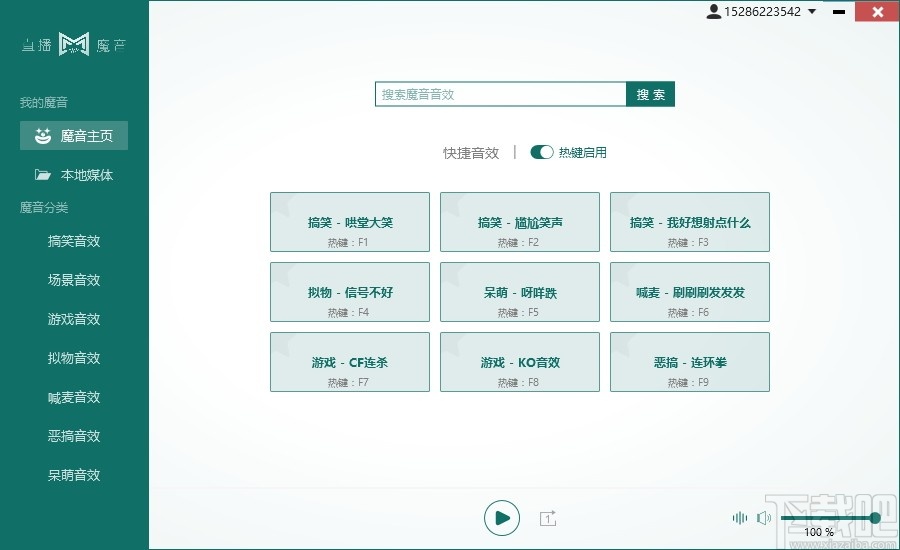Click the smiley icon beside 魔音主页
Screen dimensions: 900x550
pyautogui.click(x=42, y=136)
